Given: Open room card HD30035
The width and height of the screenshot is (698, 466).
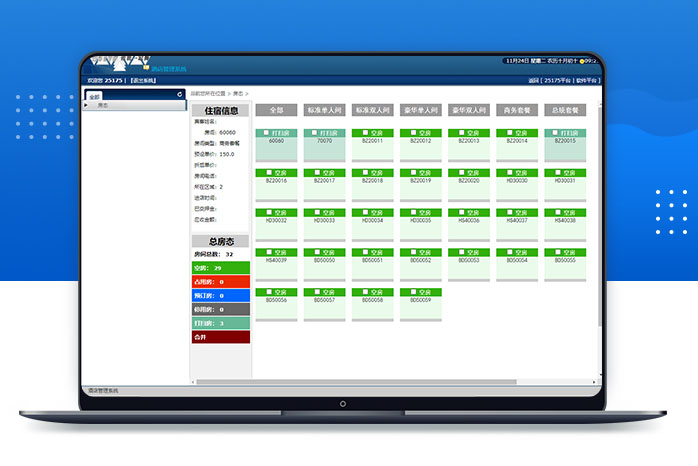Looking at the screenshot, I should (421, 225).
